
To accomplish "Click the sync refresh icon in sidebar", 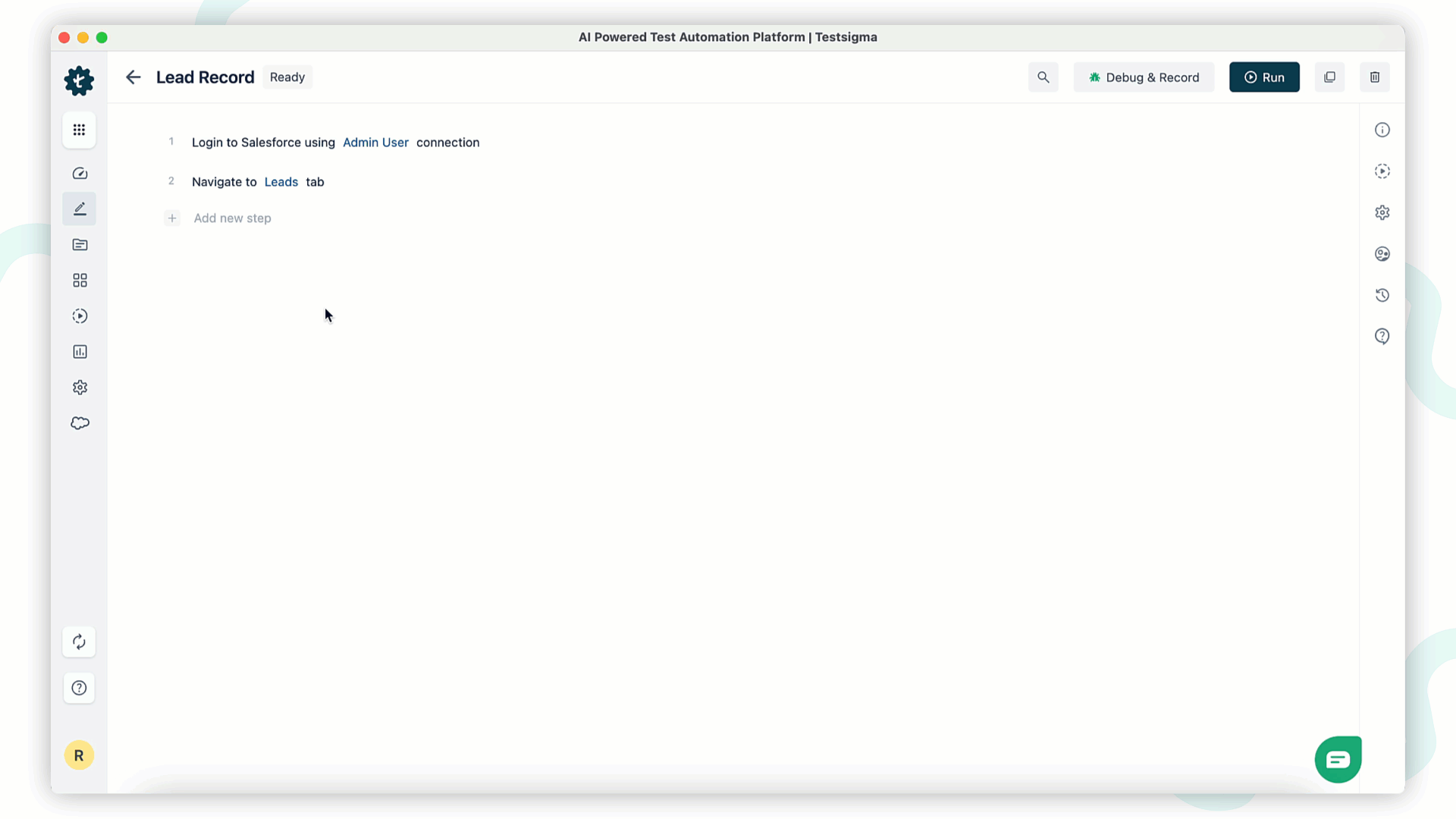I will point(79,642).
